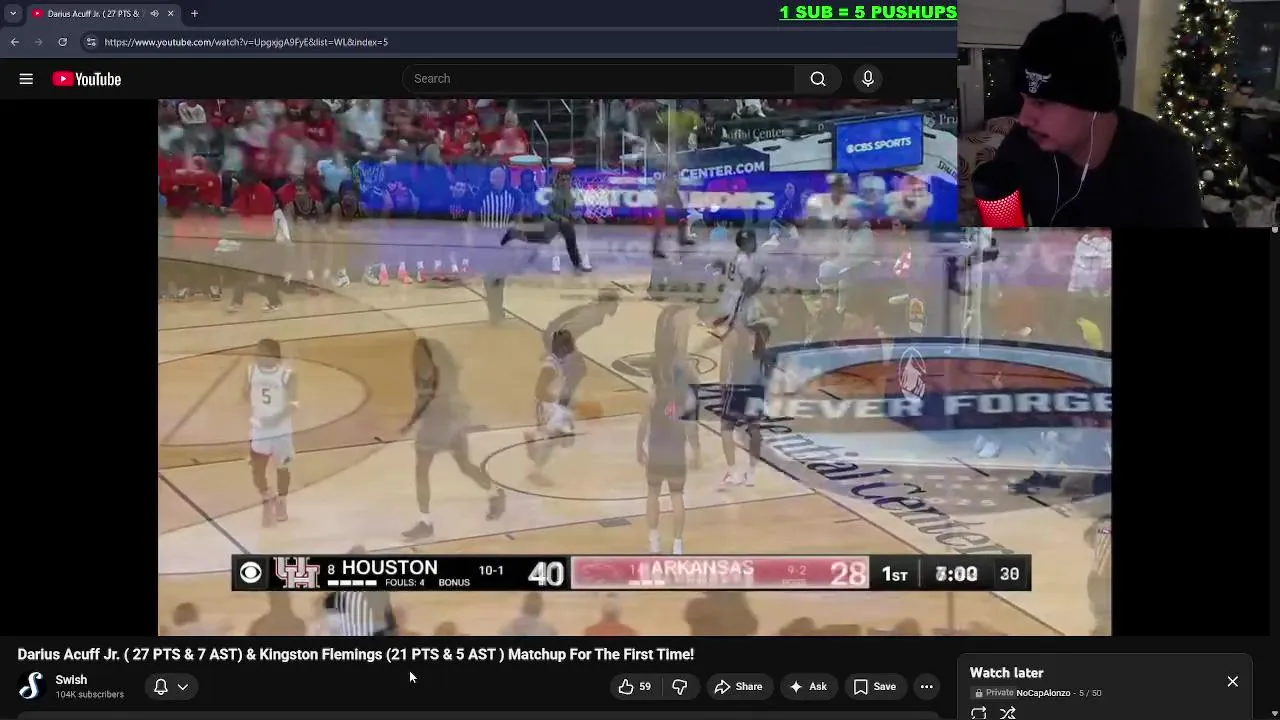The image size is (1280, 720).
Task: Switch to the Darius Acuff Jr. tab
Action: click(x=95, y=13)
